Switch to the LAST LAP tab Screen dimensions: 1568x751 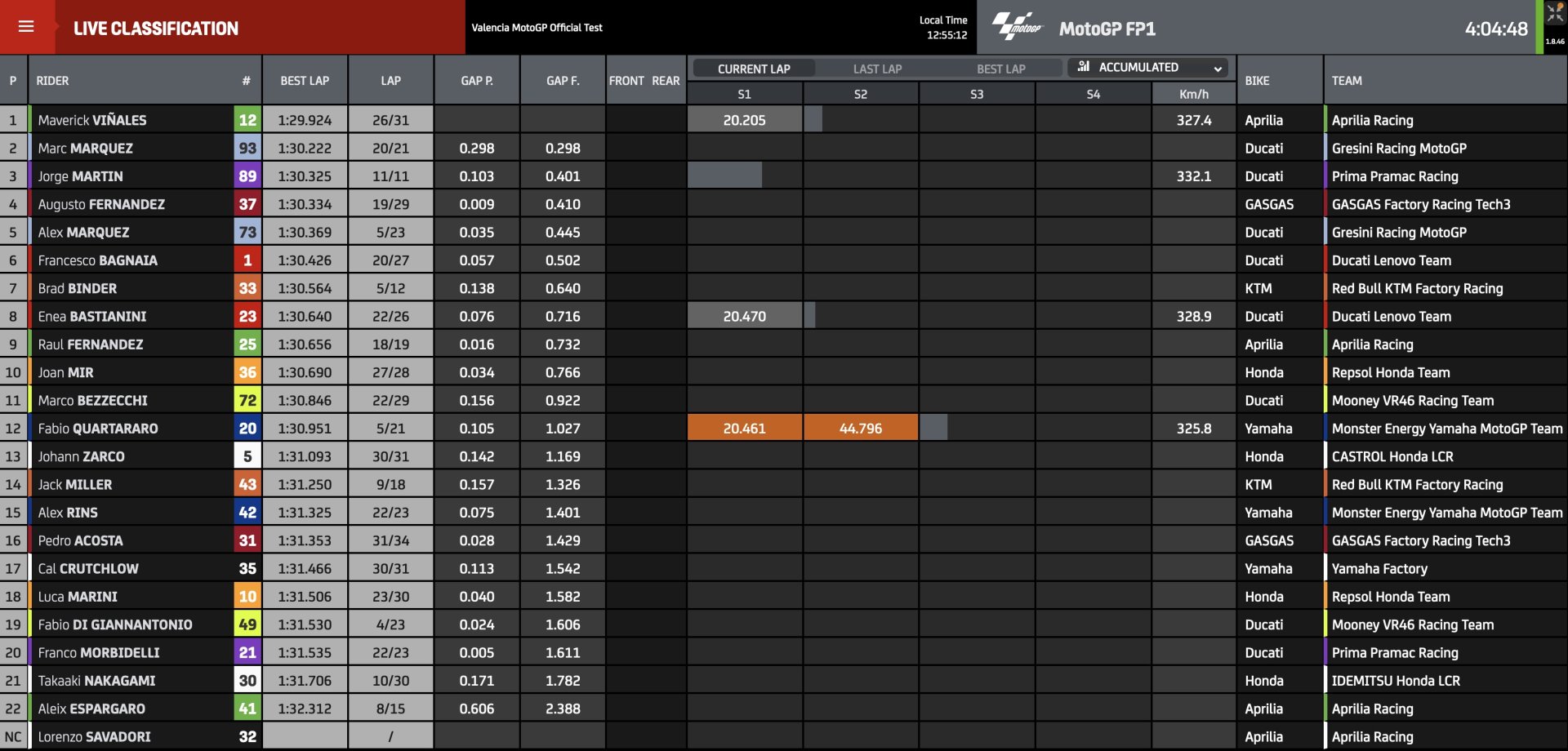pos(877,69)
